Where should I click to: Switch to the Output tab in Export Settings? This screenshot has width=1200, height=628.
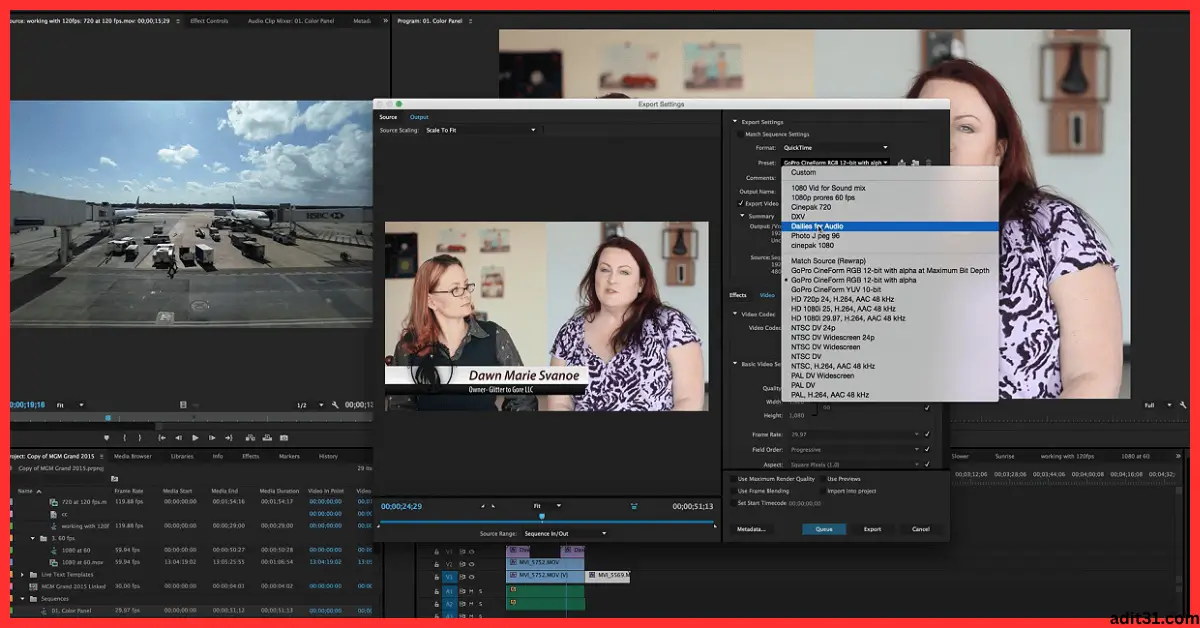click(x=419, y=116)
